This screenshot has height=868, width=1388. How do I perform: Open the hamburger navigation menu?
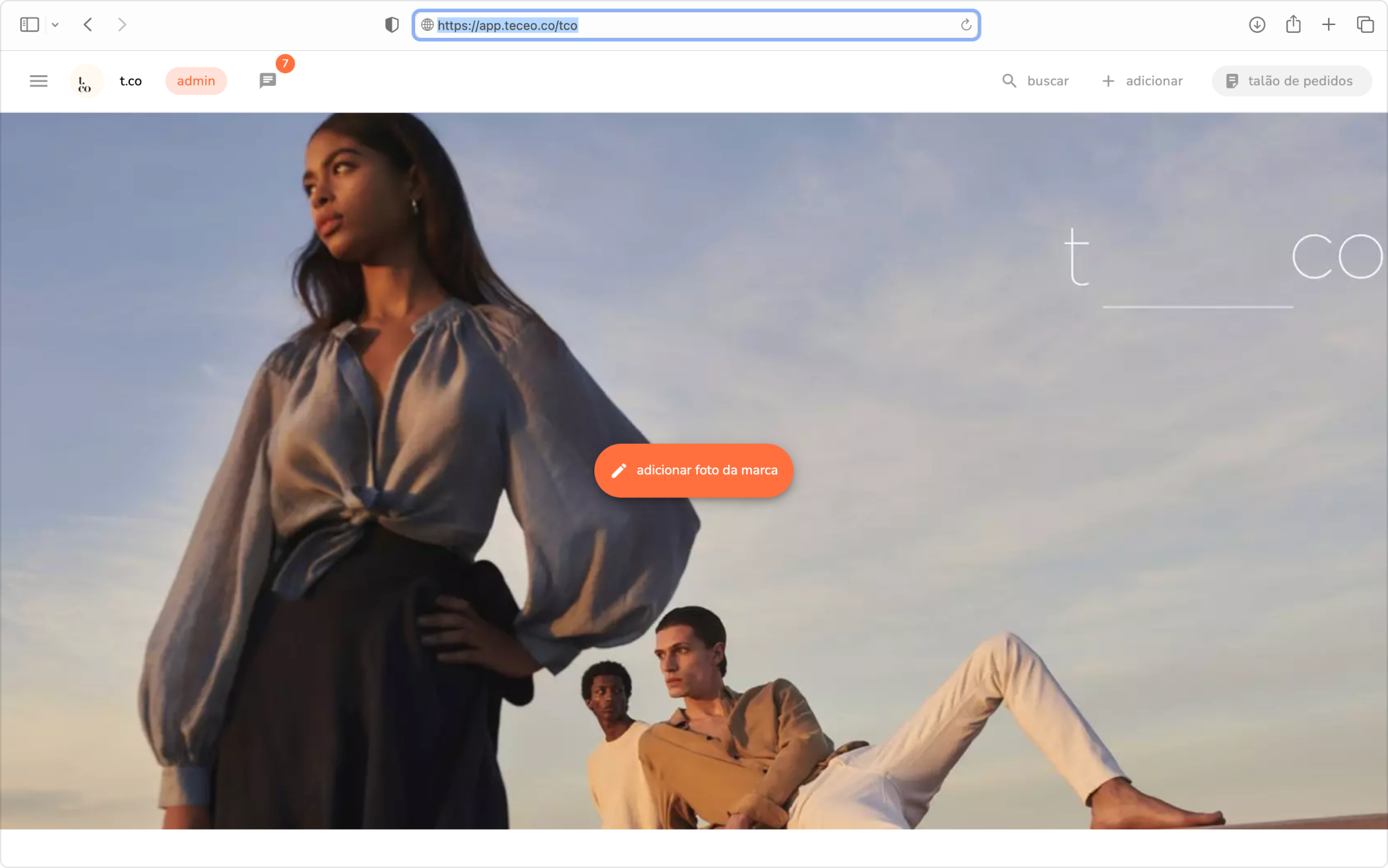pyautogui.click(x=38, y=81)
